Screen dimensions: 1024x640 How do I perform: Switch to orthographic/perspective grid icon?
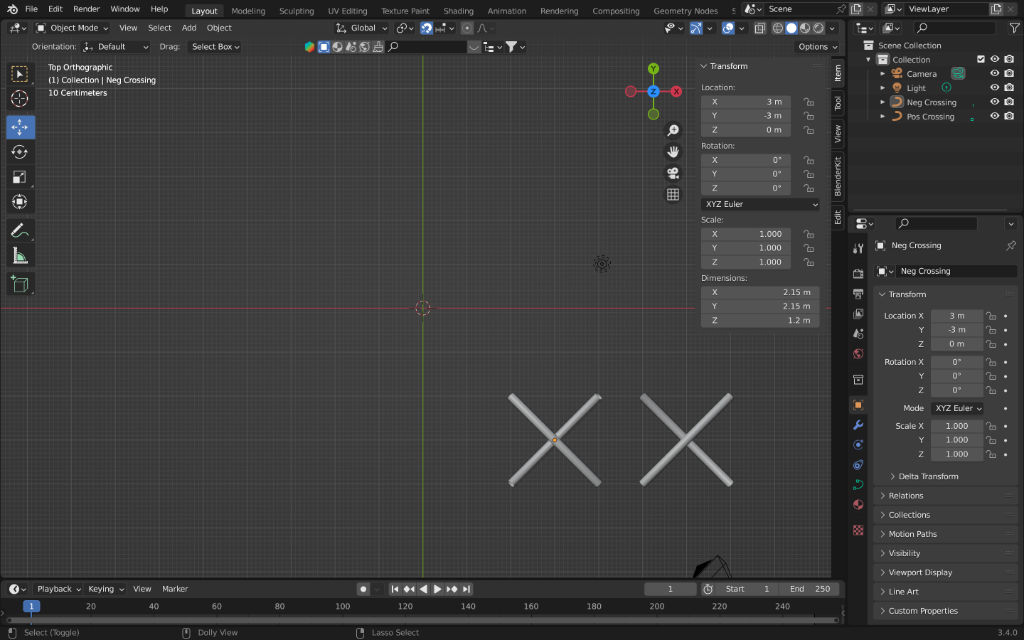(673, 195)
